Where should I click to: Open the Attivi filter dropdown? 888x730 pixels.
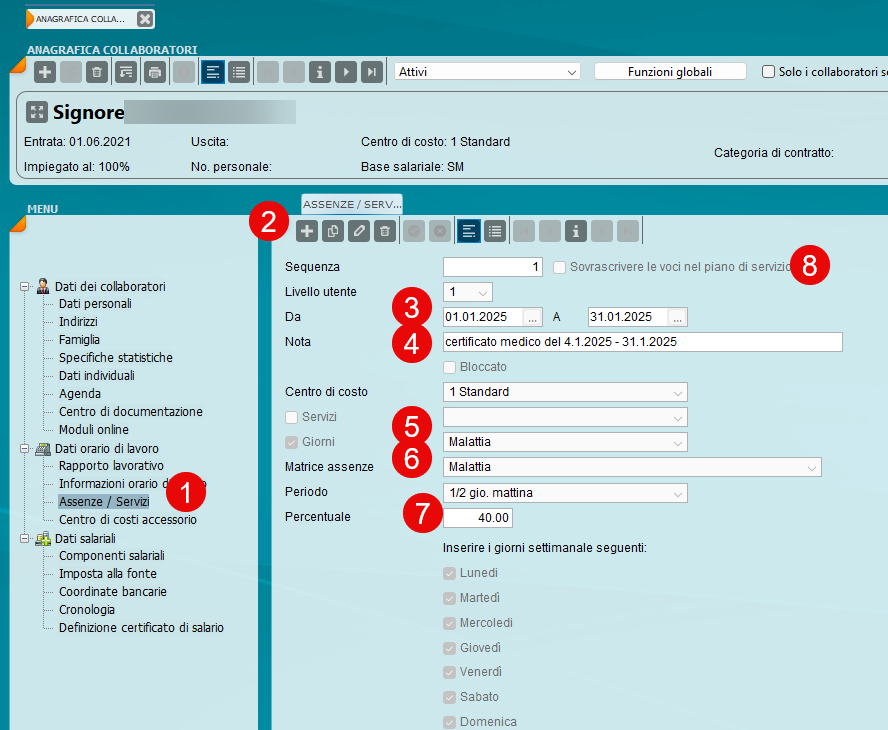coord(488,72)
